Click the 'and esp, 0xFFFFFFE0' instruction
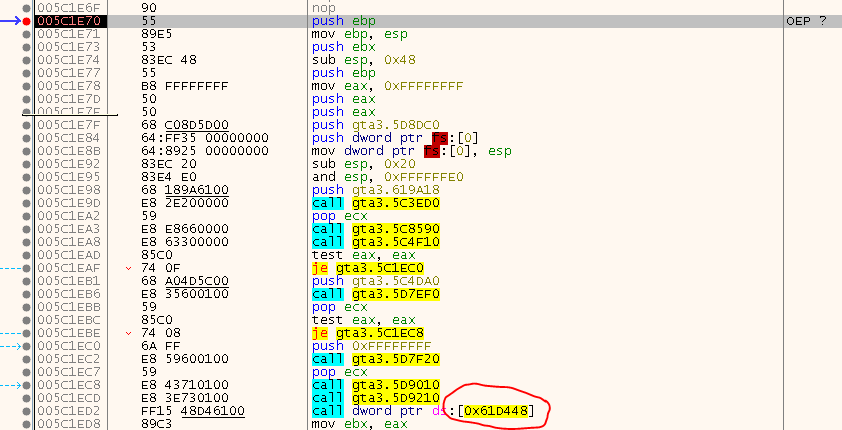Screen dimensions: 842x430 click(x=388, y=177)
